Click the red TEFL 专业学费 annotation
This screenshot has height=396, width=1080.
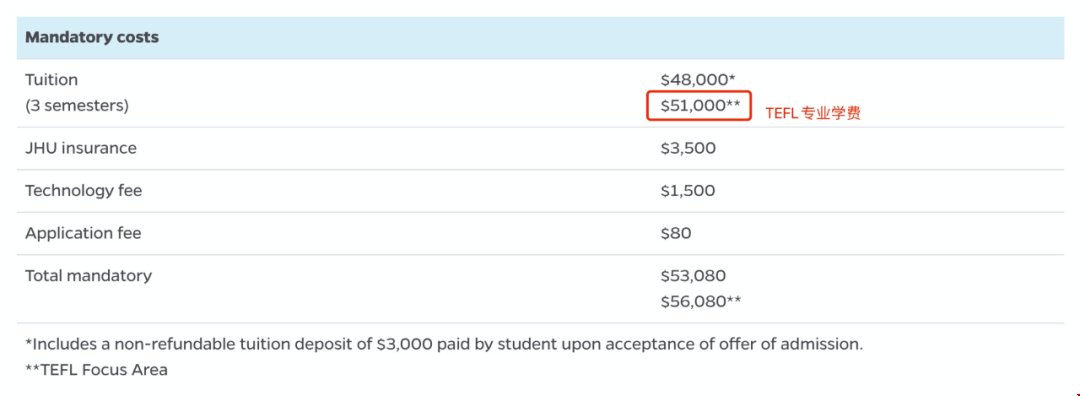pos(813,114)
